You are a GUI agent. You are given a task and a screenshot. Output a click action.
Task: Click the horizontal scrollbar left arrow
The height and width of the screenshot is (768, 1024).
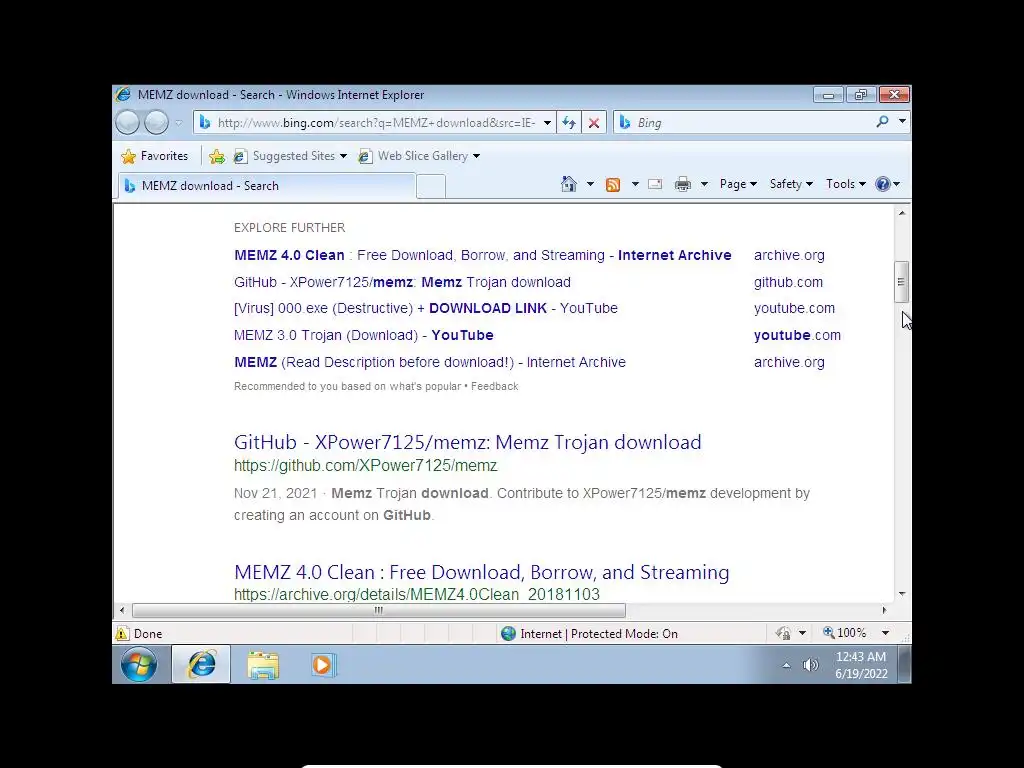122,611
